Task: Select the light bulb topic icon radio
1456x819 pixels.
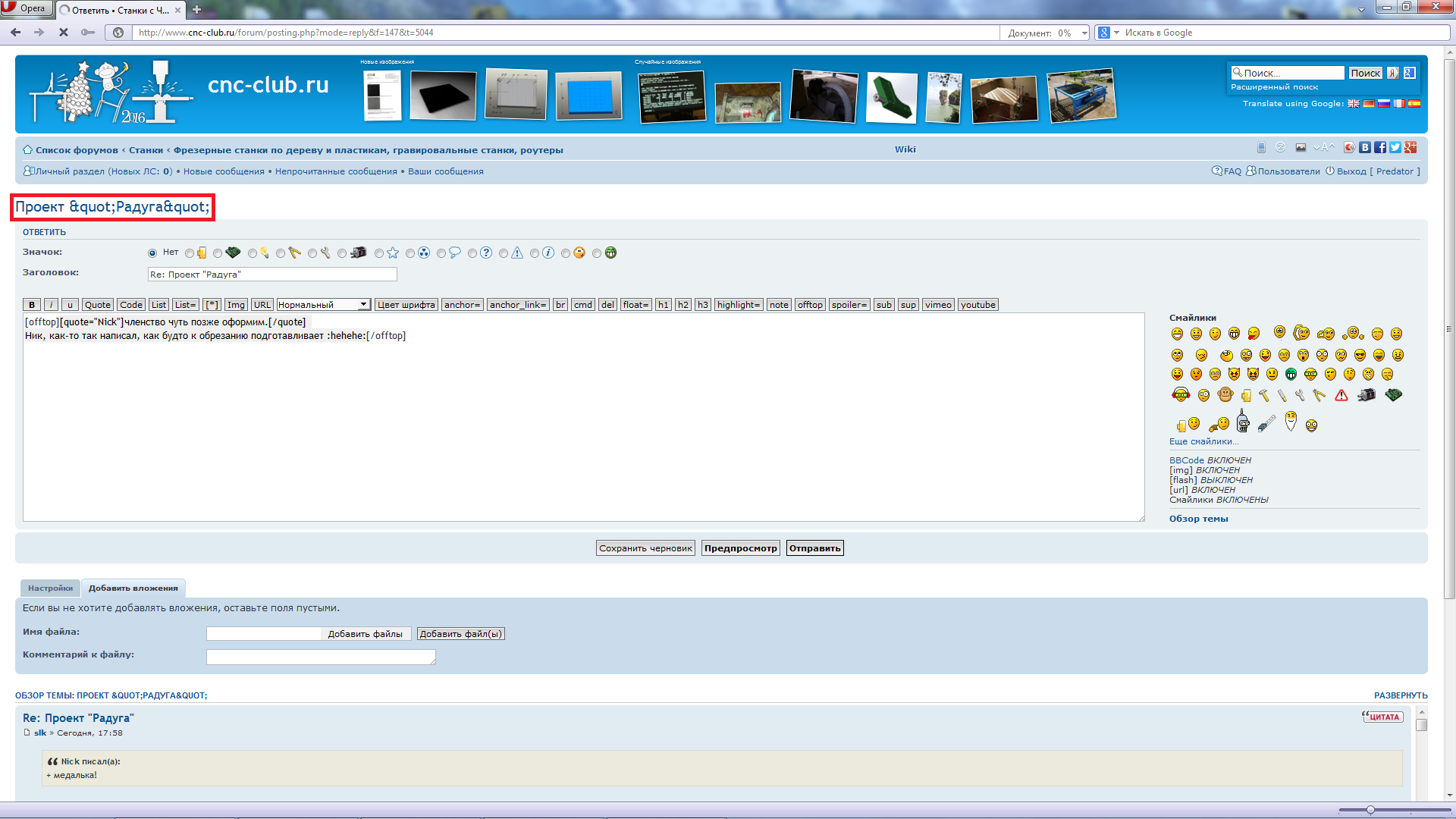Action: [253, 253]
